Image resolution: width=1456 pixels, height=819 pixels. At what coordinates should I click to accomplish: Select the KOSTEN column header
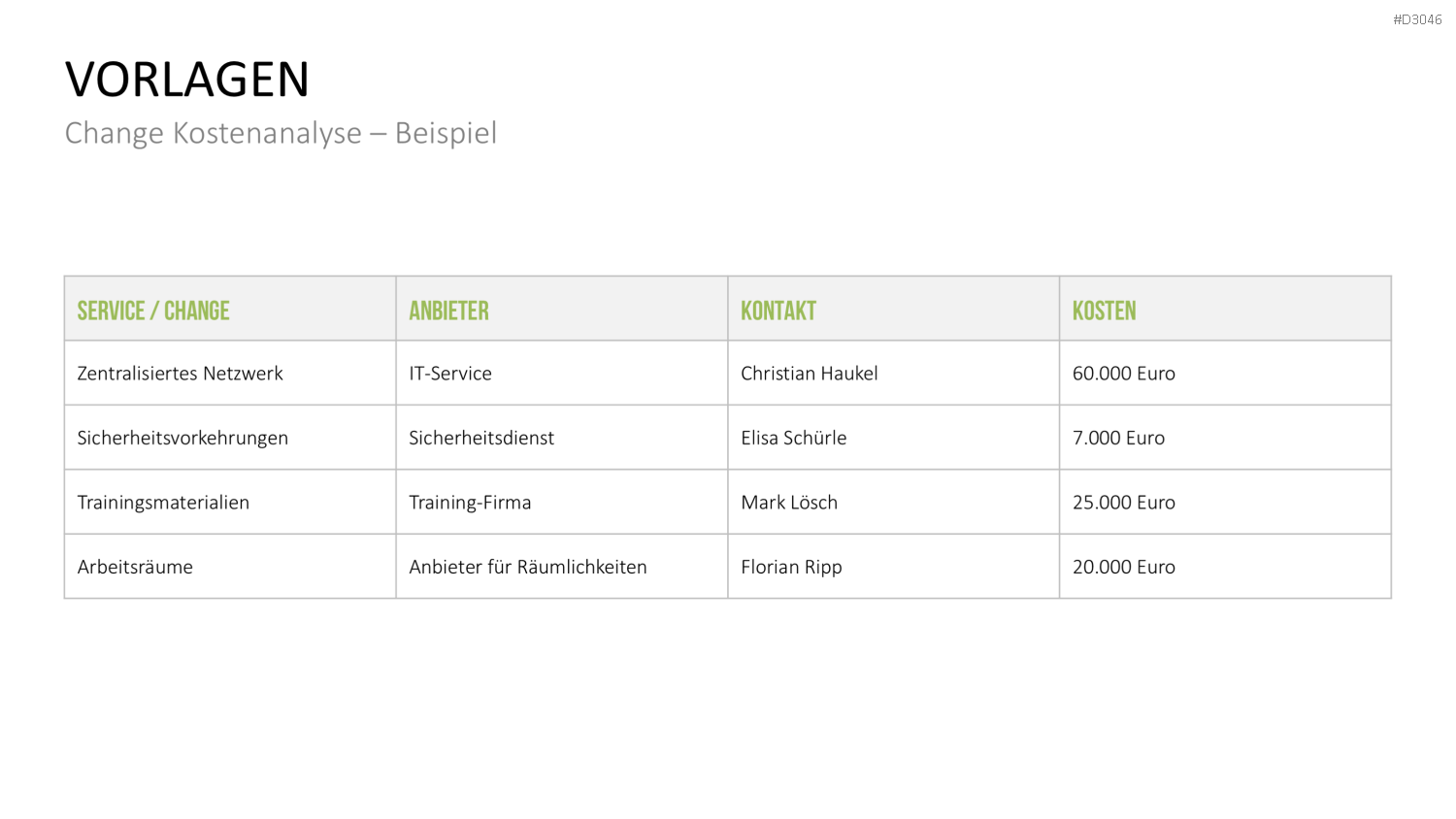click(x=1225, y=309)
